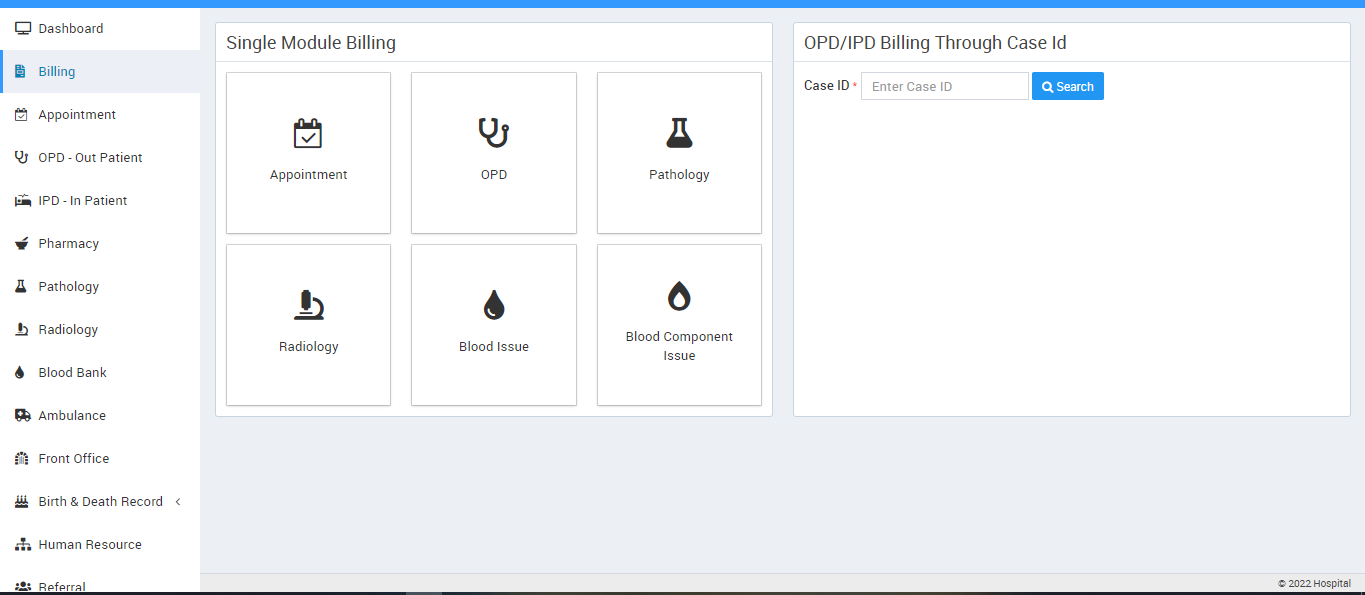The image size is (1365, 595).
Task: Open IPD - In Patient section
Action: click(x=83, y=201)
